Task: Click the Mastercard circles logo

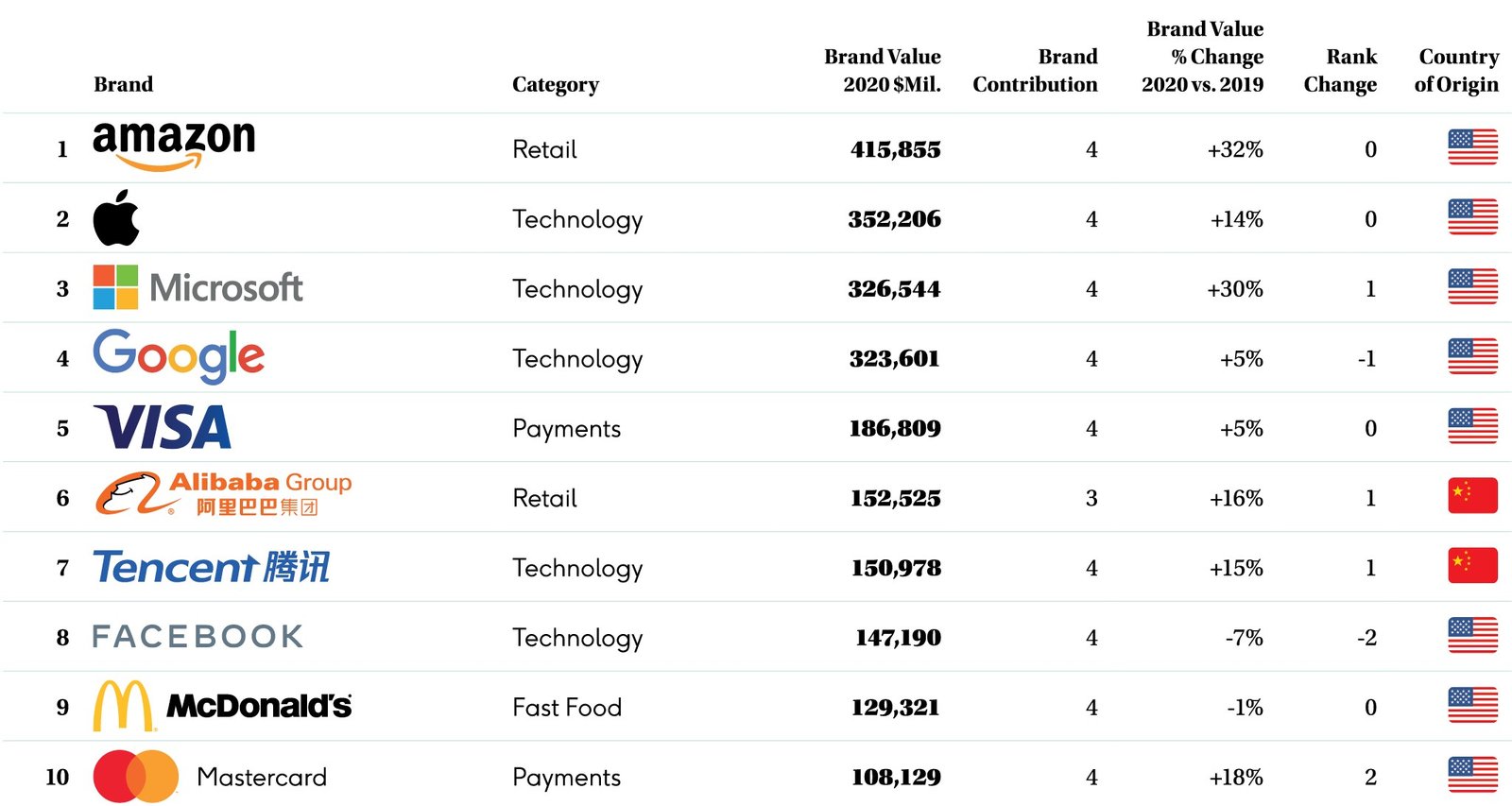Action: coord(136,777)
